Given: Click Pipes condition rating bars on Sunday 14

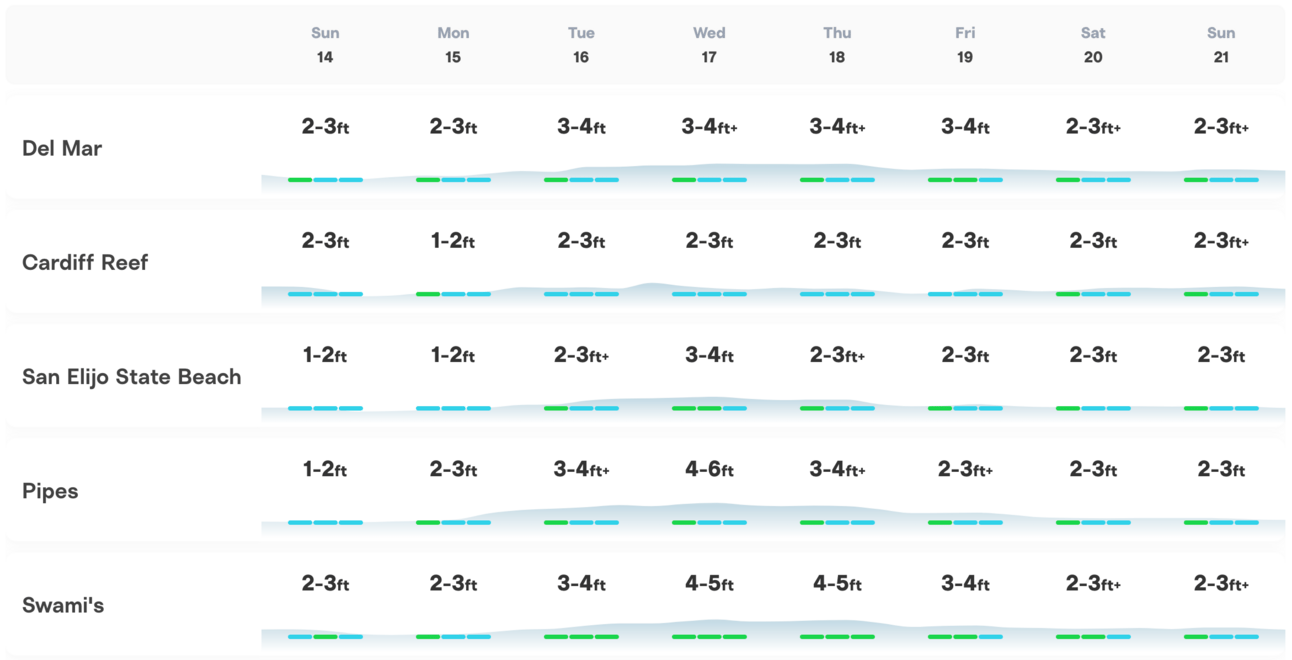Looking at the screenshot, I should pos(325,522).
